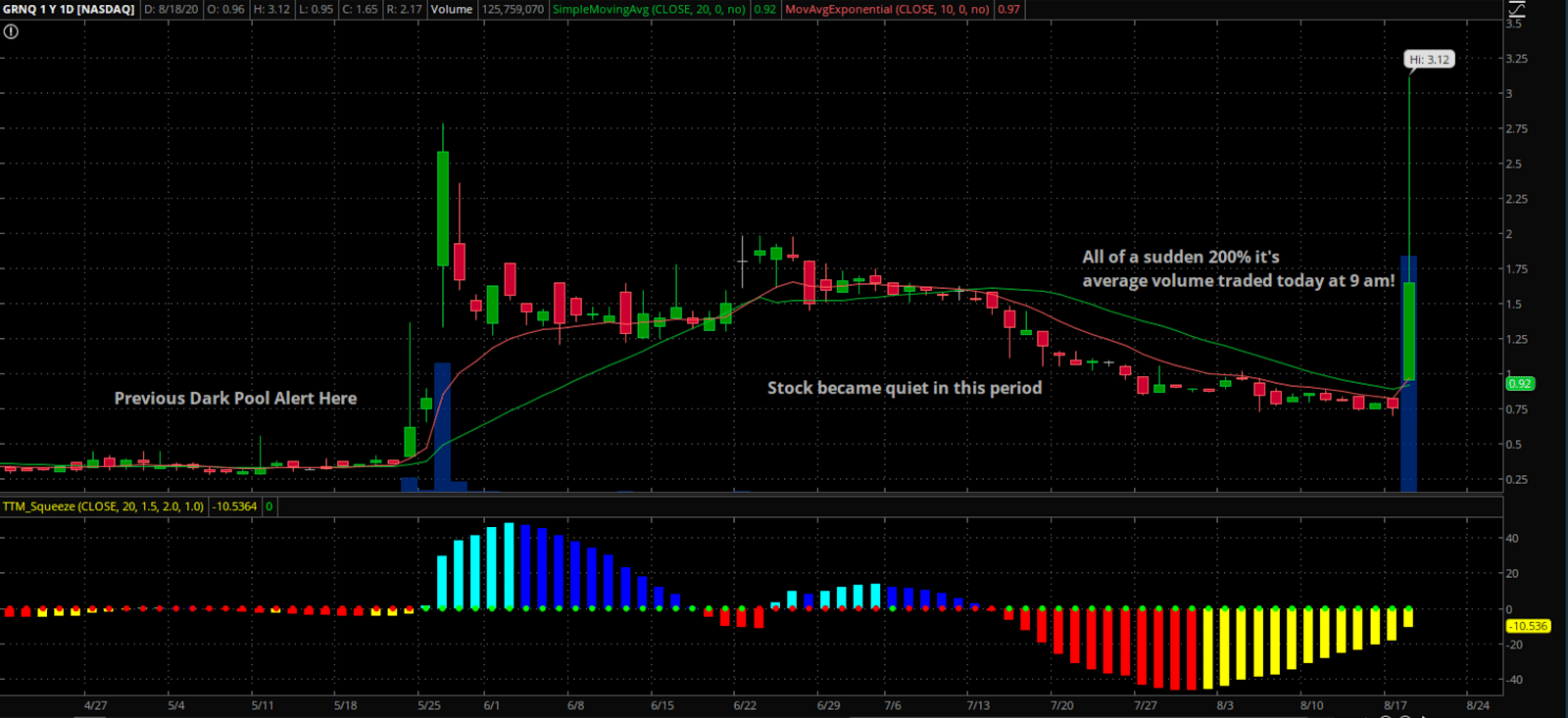Screen dimensions: 1568x718
Task: Click the green 0.92 price axis tag
Action: click(1520, 384)
